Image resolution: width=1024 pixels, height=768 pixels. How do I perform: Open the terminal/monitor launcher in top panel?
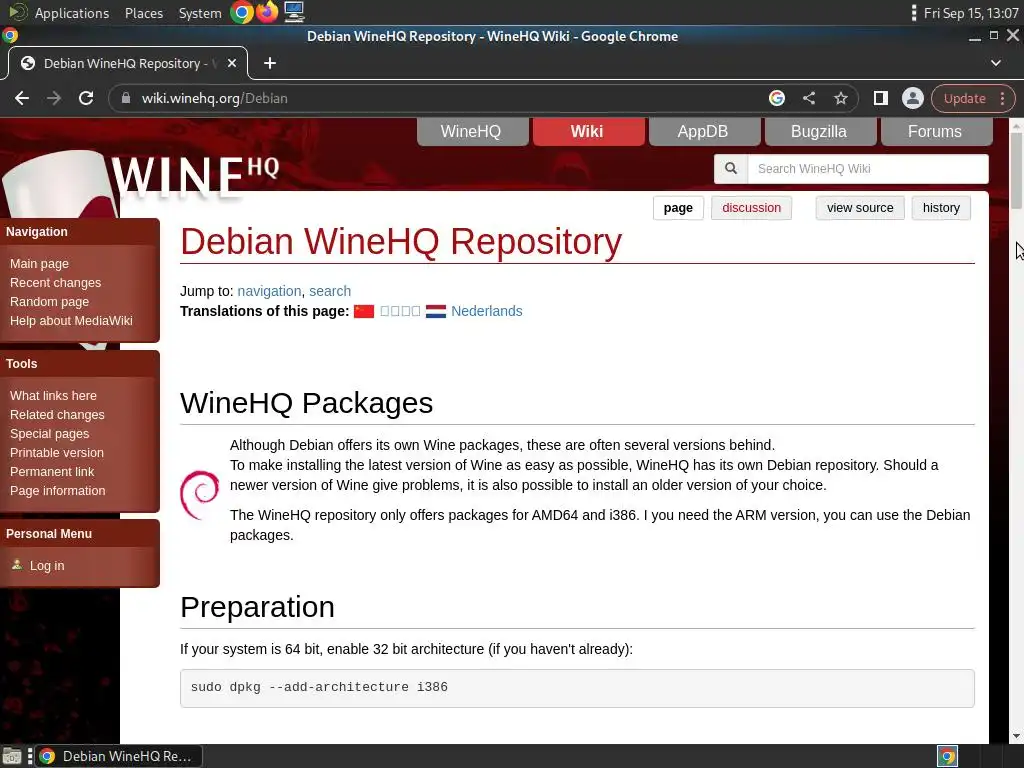pos(294,12)
